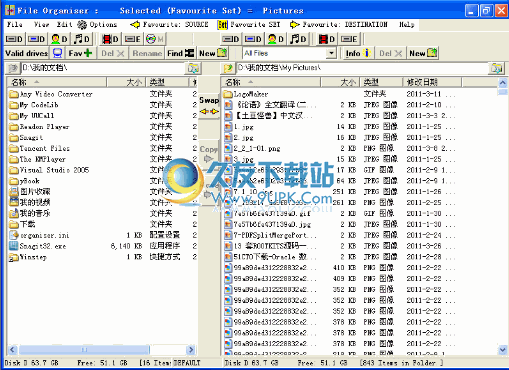Viewport: 509px width, 370px height.
Task: Browse for a destination folder
Action: [496, 68]
